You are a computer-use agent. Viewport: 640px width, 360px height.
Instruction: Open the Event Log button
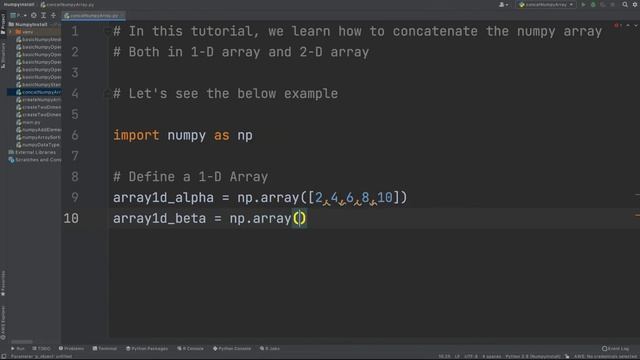616,349
